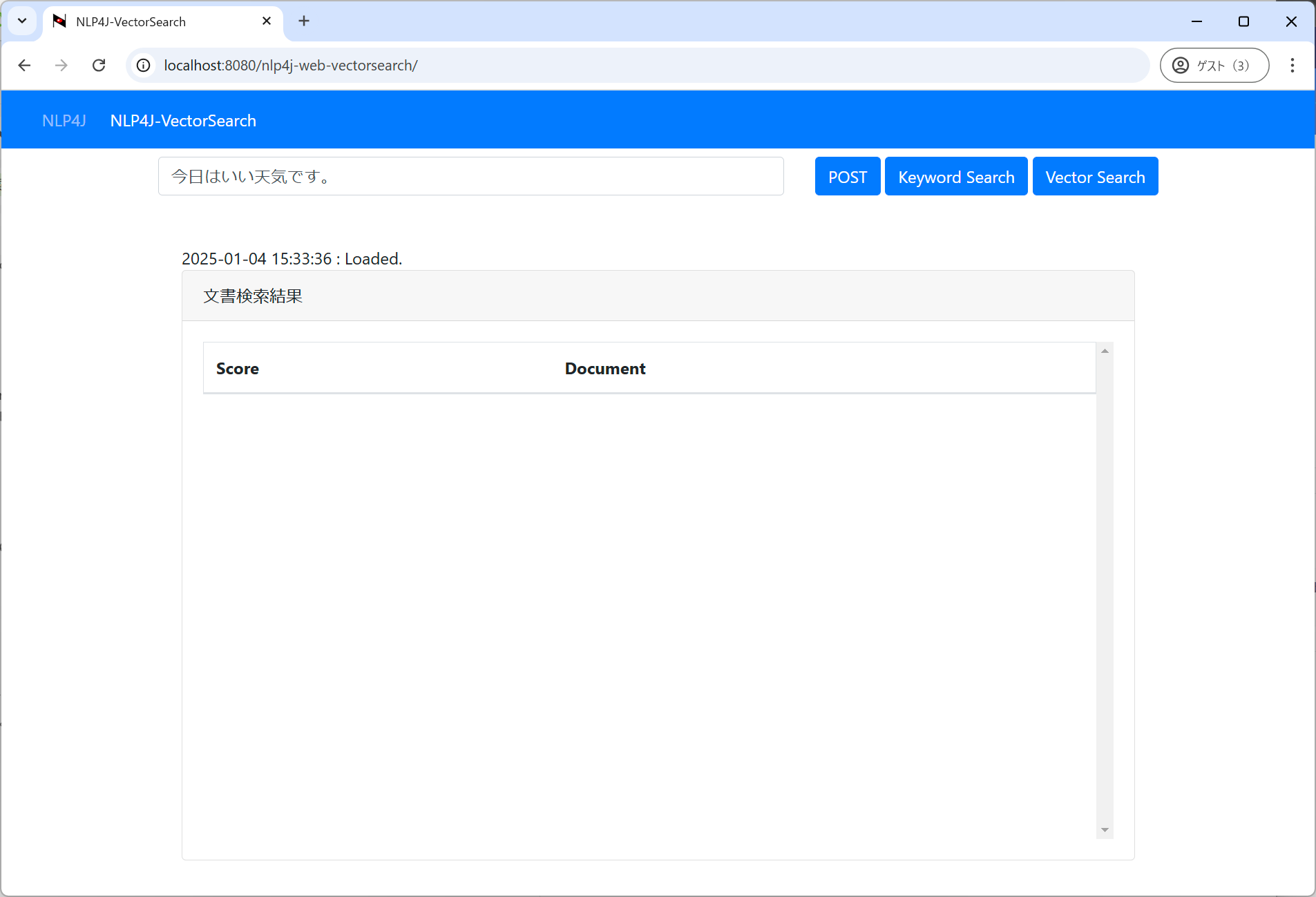Image resolution: width=1316 pixels, height=897 pixels.
Task: Open the NLP4J navbar link
Action: (x=64, y=121)
